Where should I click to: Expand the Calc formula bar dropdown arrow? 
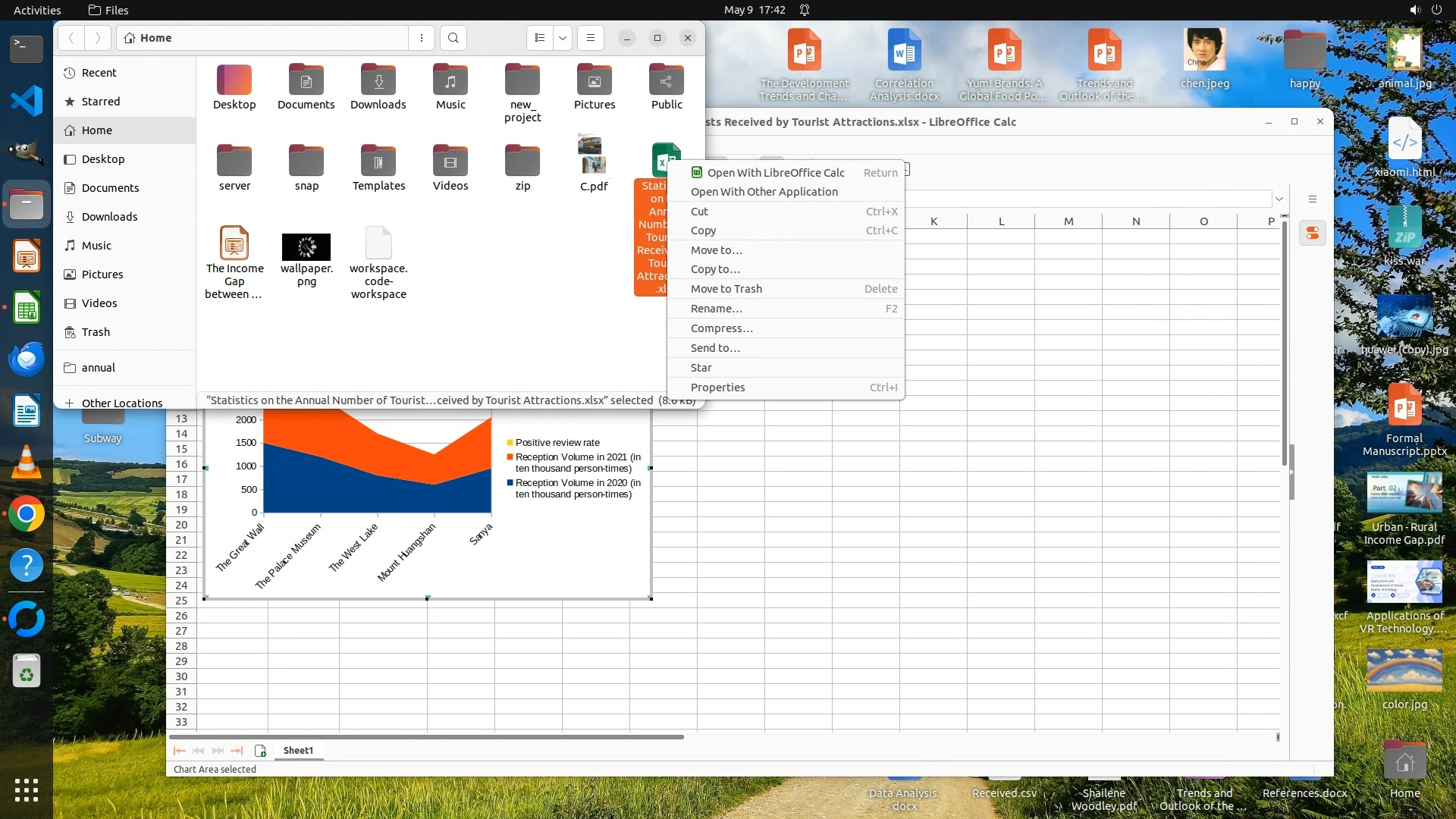[x=1279, y=199]
